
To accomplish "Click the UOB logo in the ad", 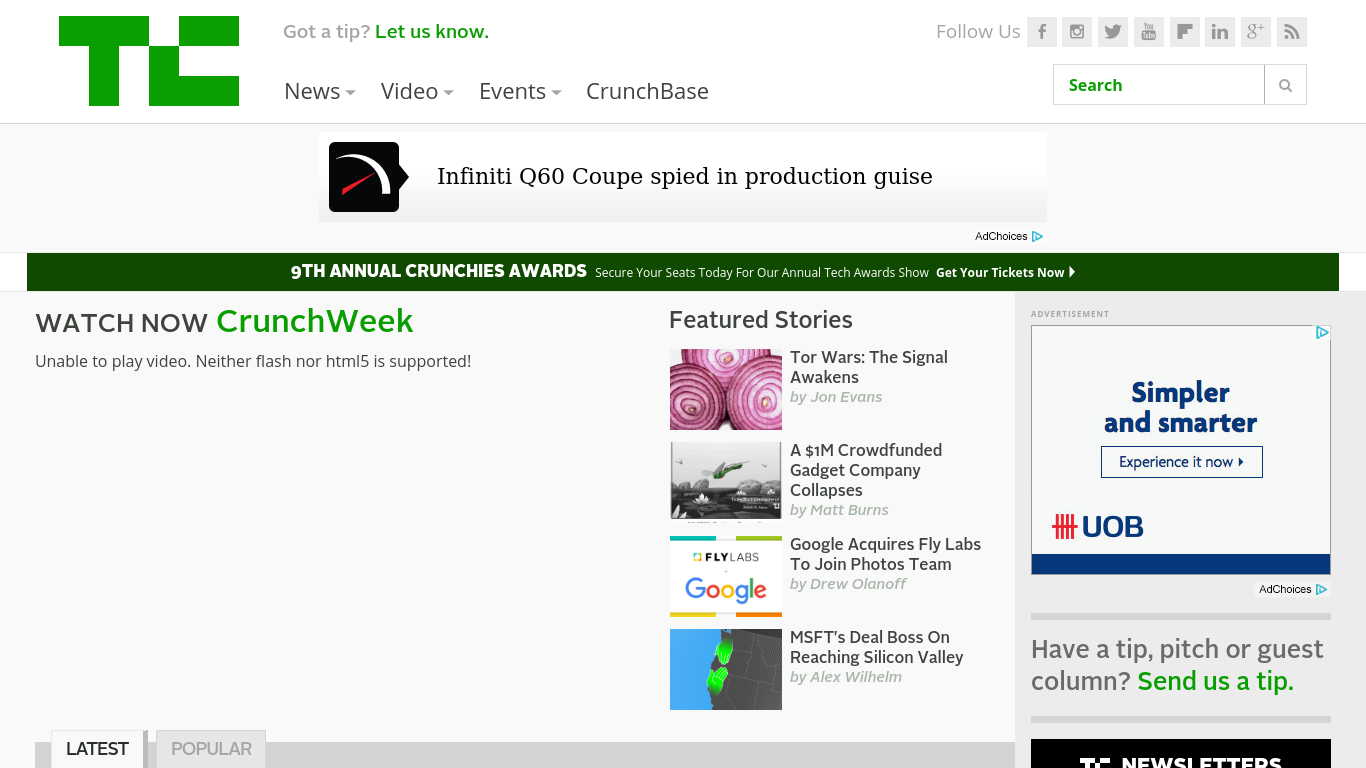I will (x=1098, y=527).
